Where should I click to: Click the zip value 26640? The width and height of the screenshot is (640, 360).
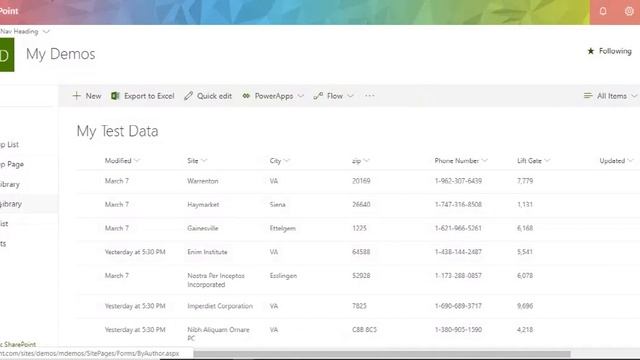[x=361, y=204]
